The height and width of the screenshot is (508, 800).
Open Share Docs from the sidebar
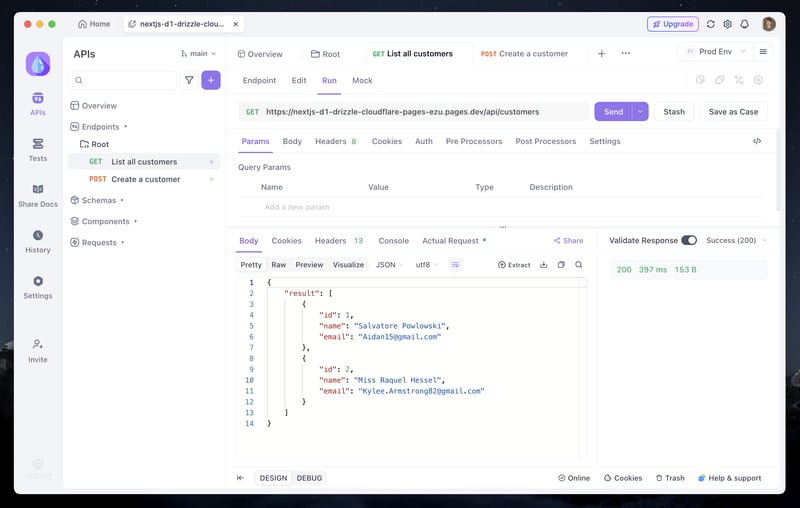[x=38, y=194]
